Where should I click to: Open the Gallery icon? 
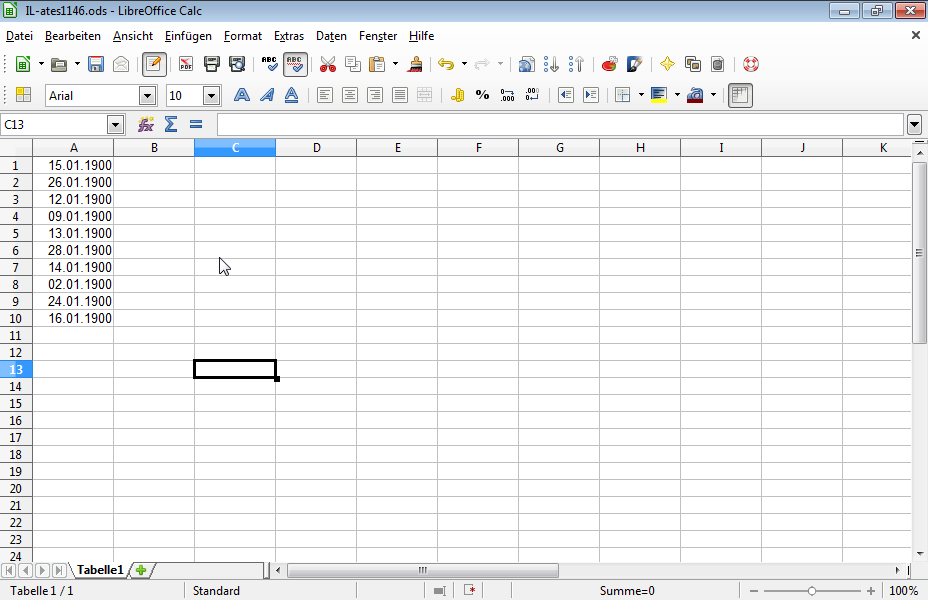click(x=692, y=64)
